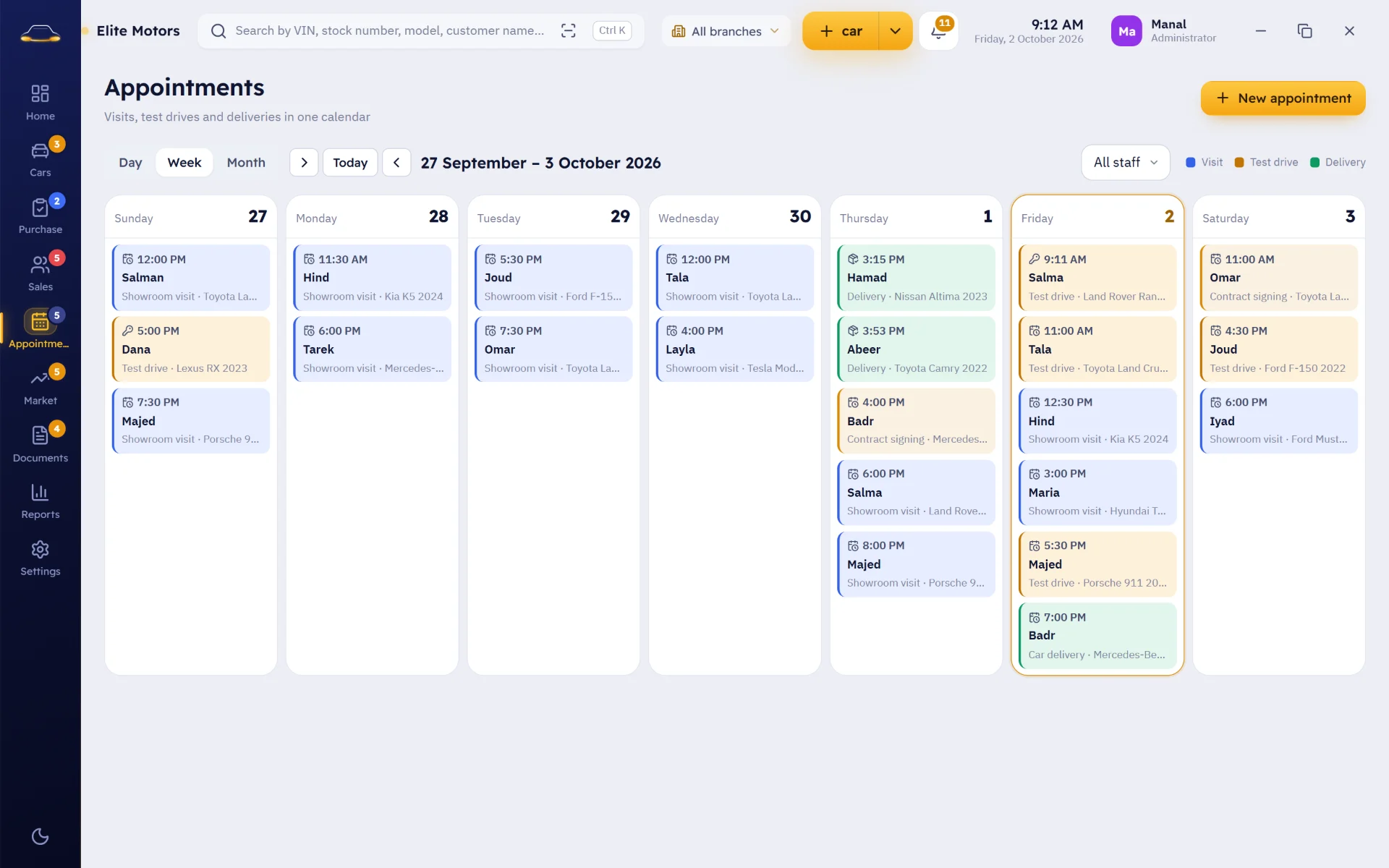The image size is (1389, 868).
Task: Expand the add car dropdown arrow
Action: click(x=896, y=31)
